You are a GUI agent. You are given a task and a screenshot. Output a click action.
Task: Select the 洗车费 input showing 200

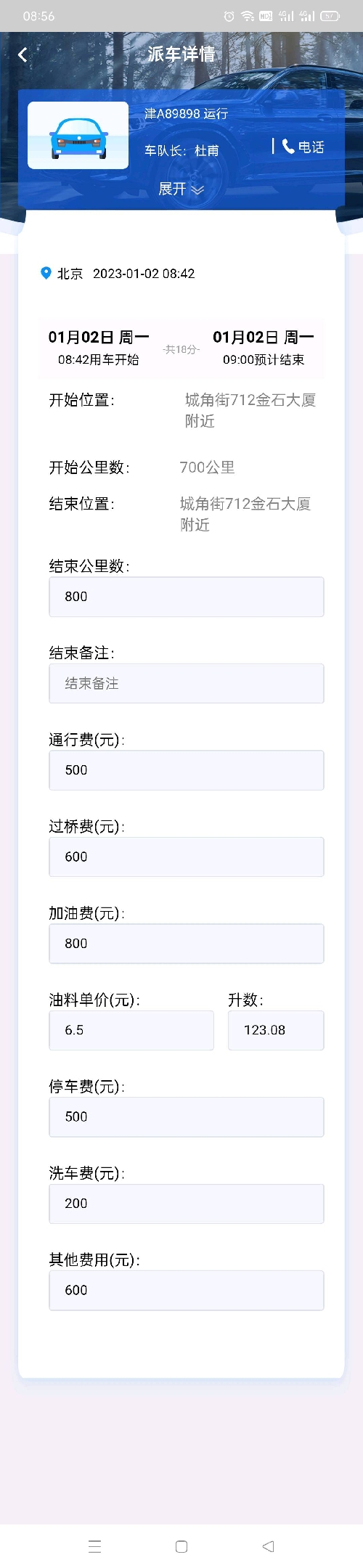coord(187,1204)
